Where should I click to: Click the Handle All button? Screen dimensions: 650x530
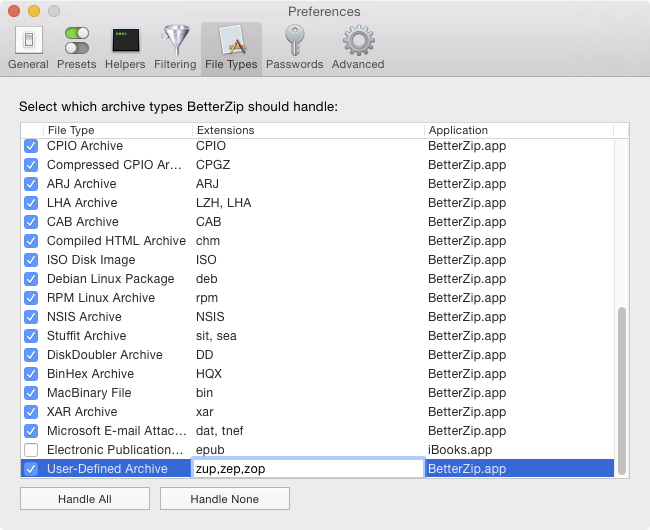click(x=85, y=499)
